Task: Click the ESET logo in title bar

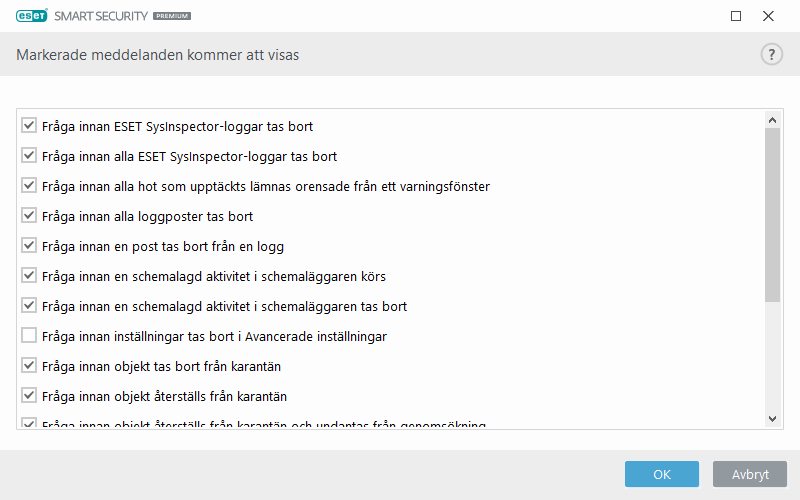Action: click(31, 16)
